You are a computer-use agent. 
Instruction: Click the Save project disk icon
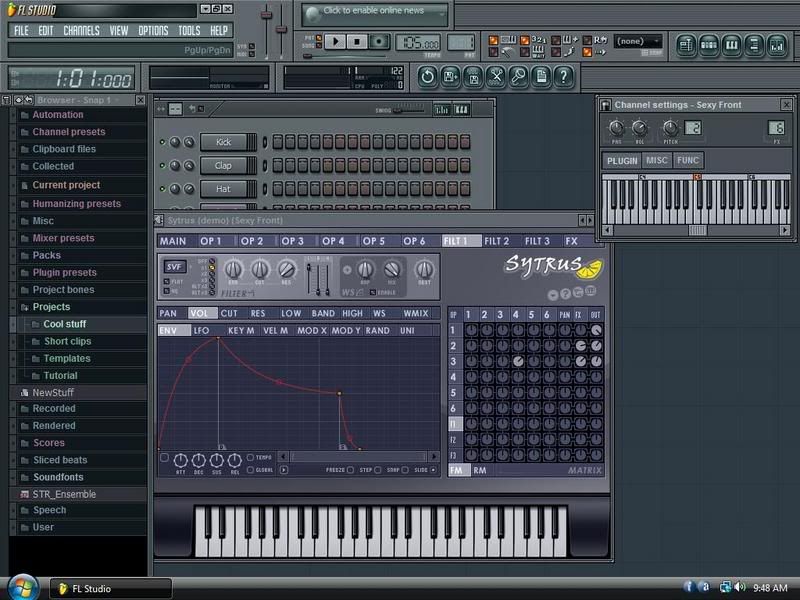coord(473,77)
